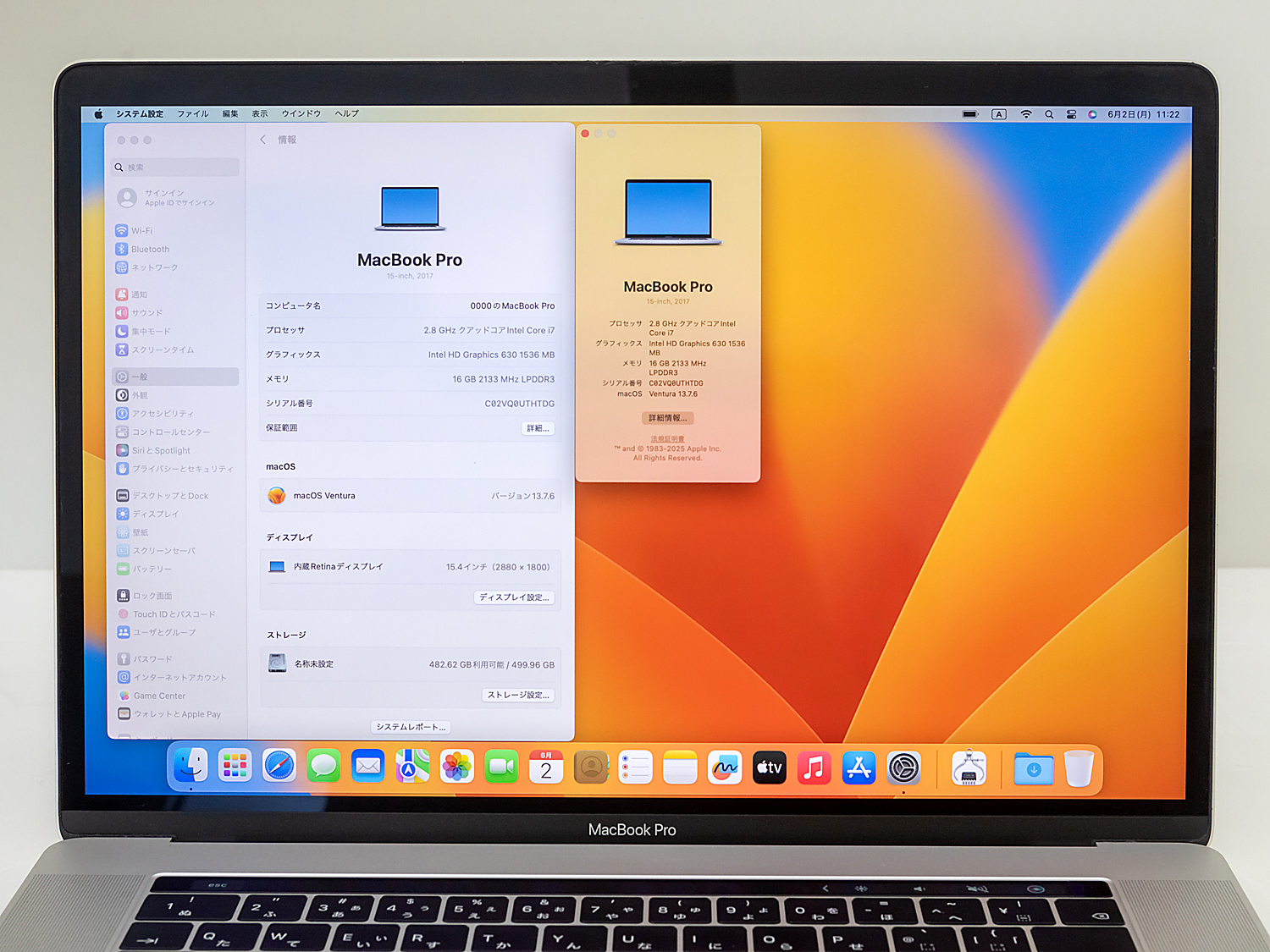The image size is (1270, 952).
Task: Click date and time in menu bar
Action: point(1144,114)
